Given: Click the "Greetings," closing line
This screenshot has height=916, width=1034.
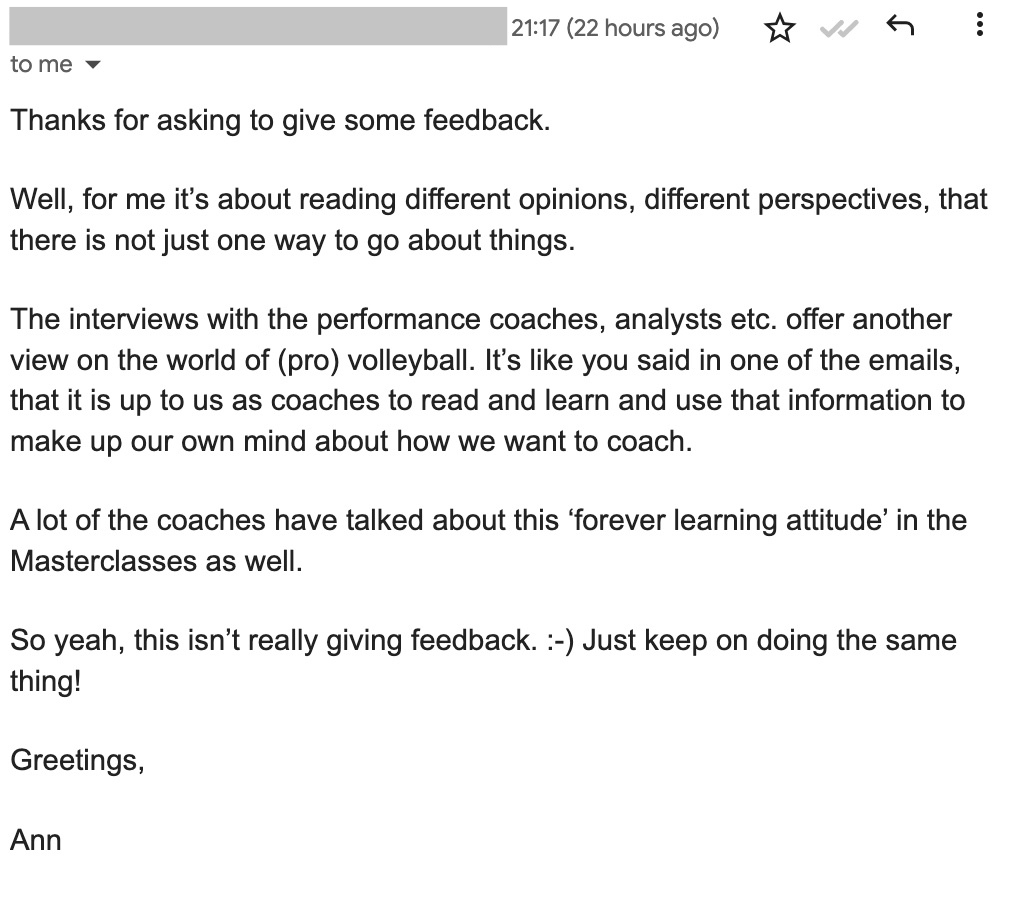Looking at the screenshot, I should 77,760.
